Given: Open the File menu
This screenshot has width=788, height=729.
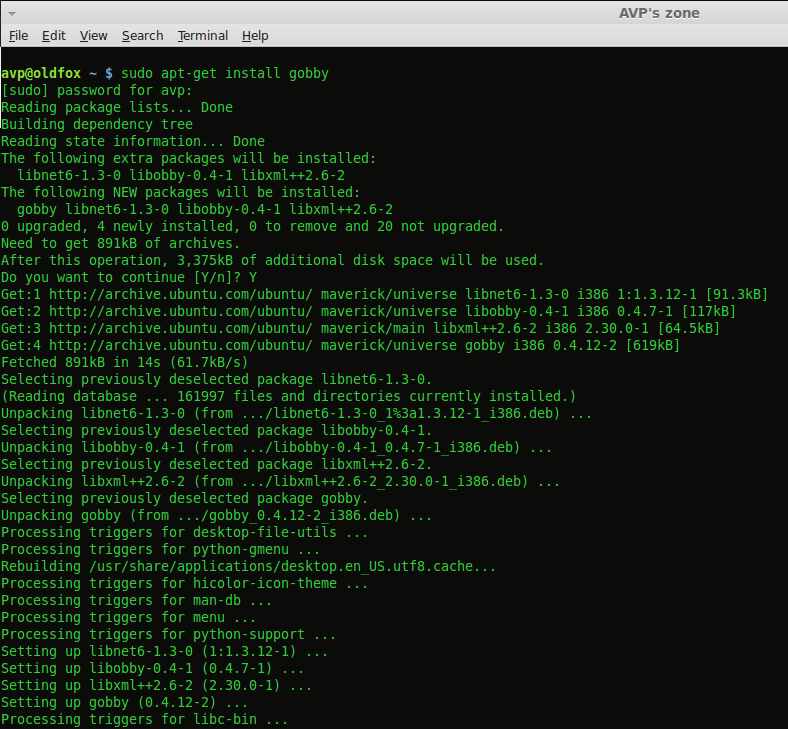Looking at the screenshot, I should pyautogui.click(x=19, y=36).
